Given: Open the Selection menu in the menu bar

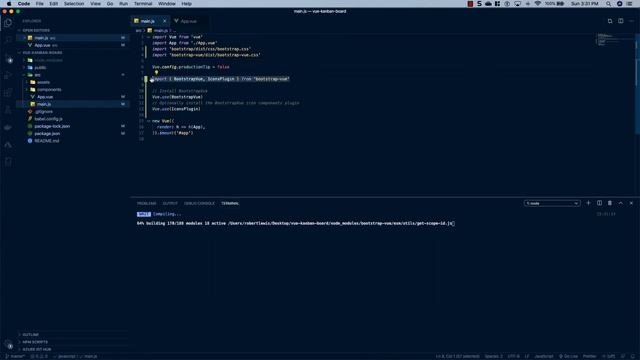Looking at the screenshot, I should [x=74, y=4].
